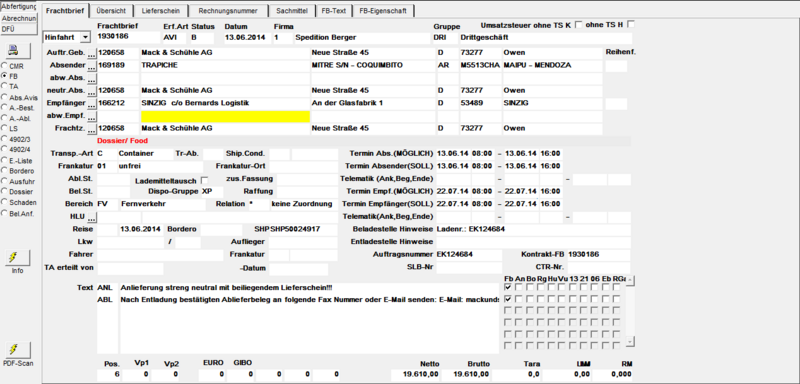The height and width of the screenshot is (384, 800).
Task: Select the LS radio option
Action: pos(5,128)
